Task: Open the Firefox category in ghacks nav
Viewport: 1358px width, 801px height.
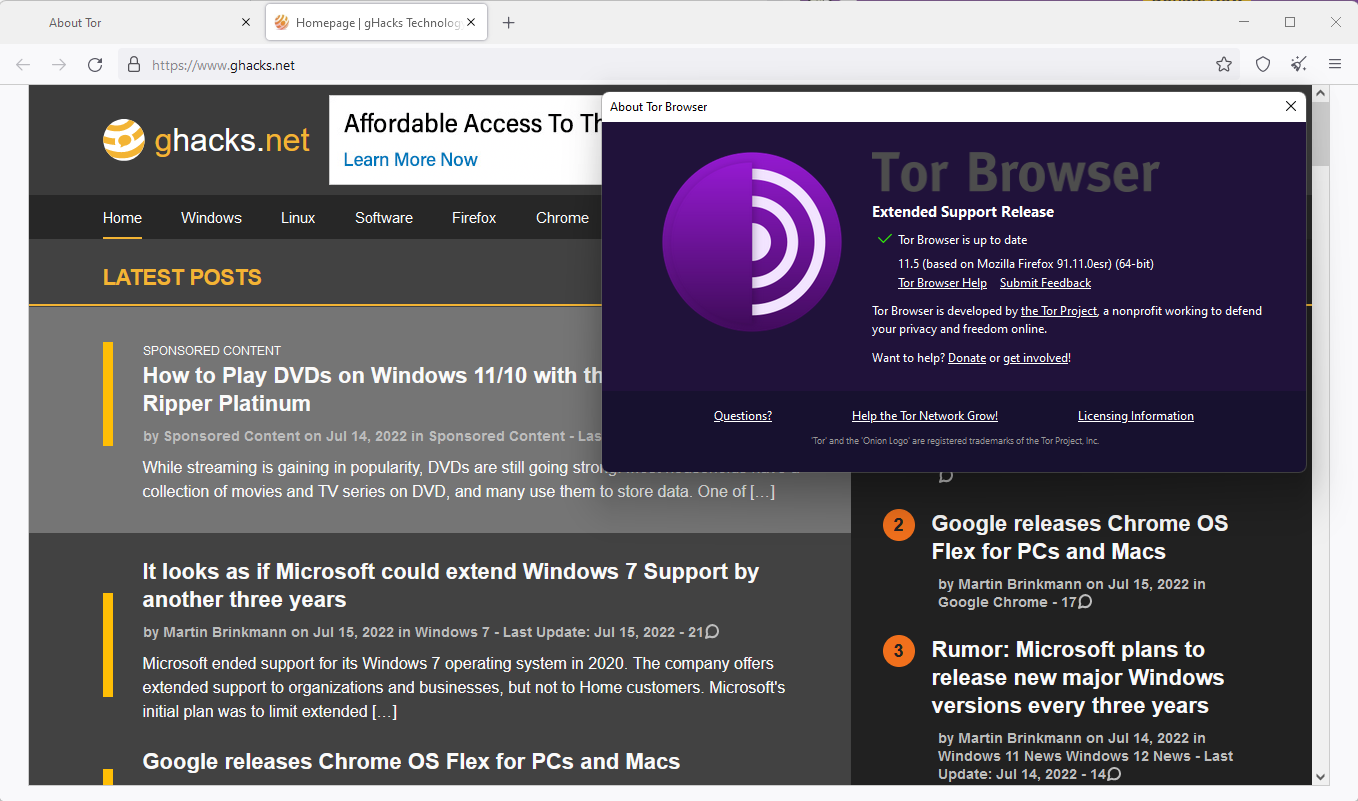Action: 474,217
